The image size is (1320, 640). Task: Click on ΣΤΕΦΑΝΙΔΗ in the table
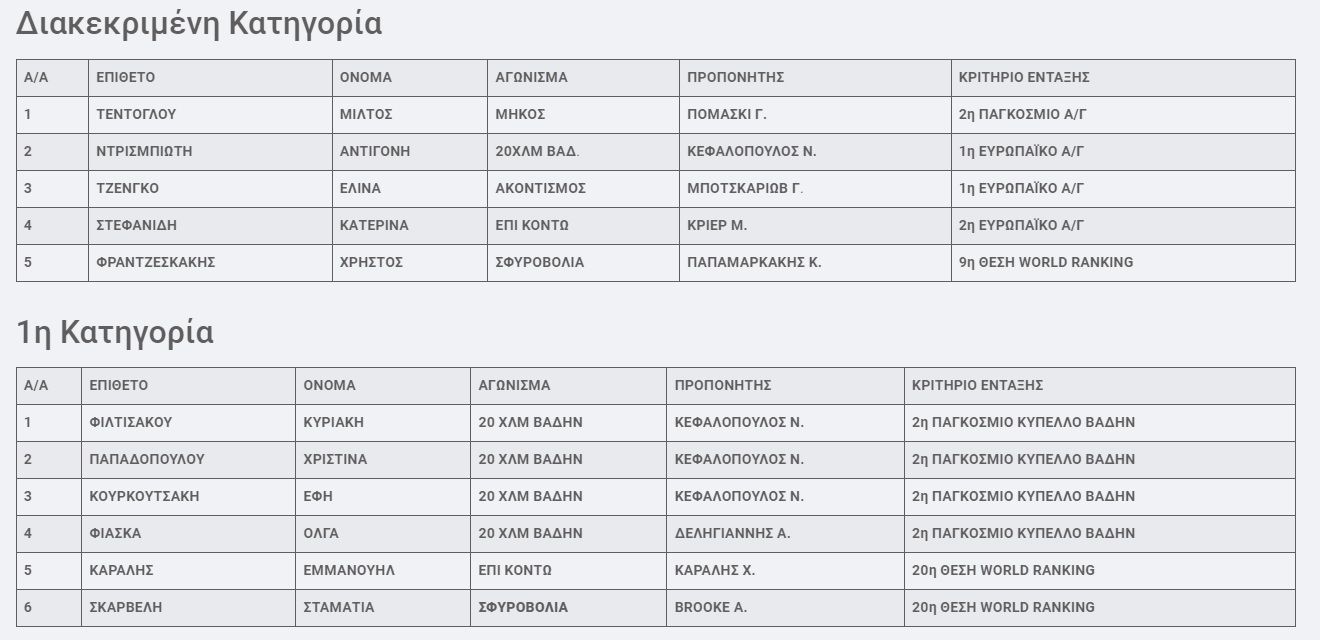click(136, 225)
